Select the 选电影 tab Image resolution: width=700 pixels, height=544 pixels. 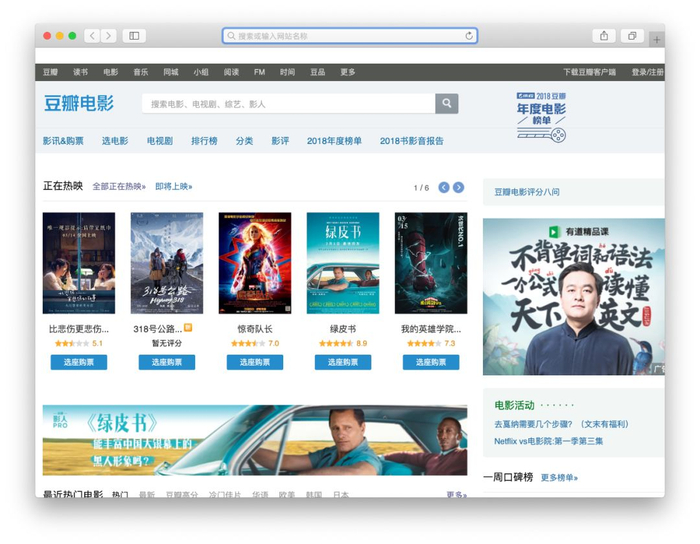115,141
